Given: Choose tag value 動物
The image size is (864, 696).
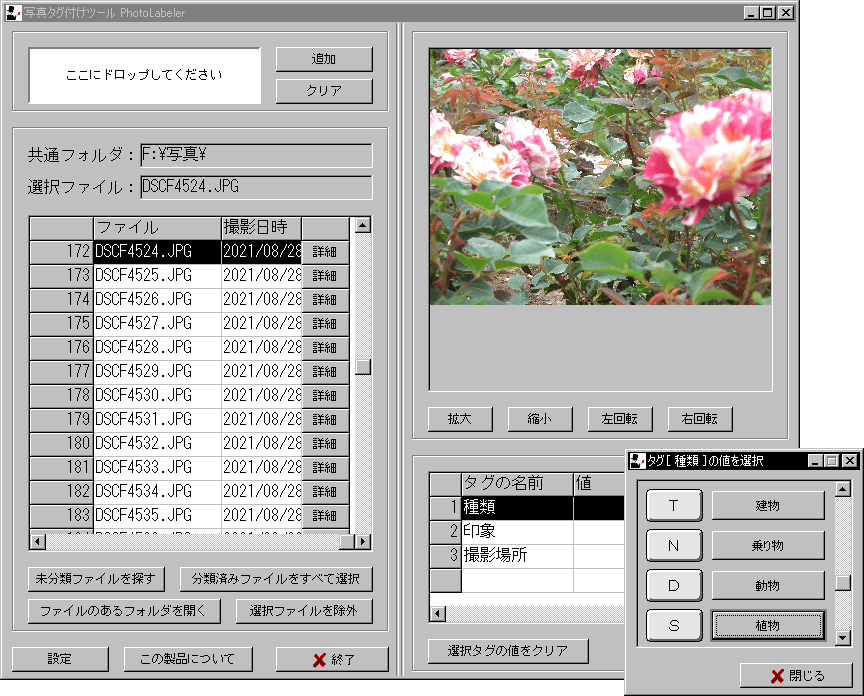Looking at the screenshot, I should pos(768,585).
